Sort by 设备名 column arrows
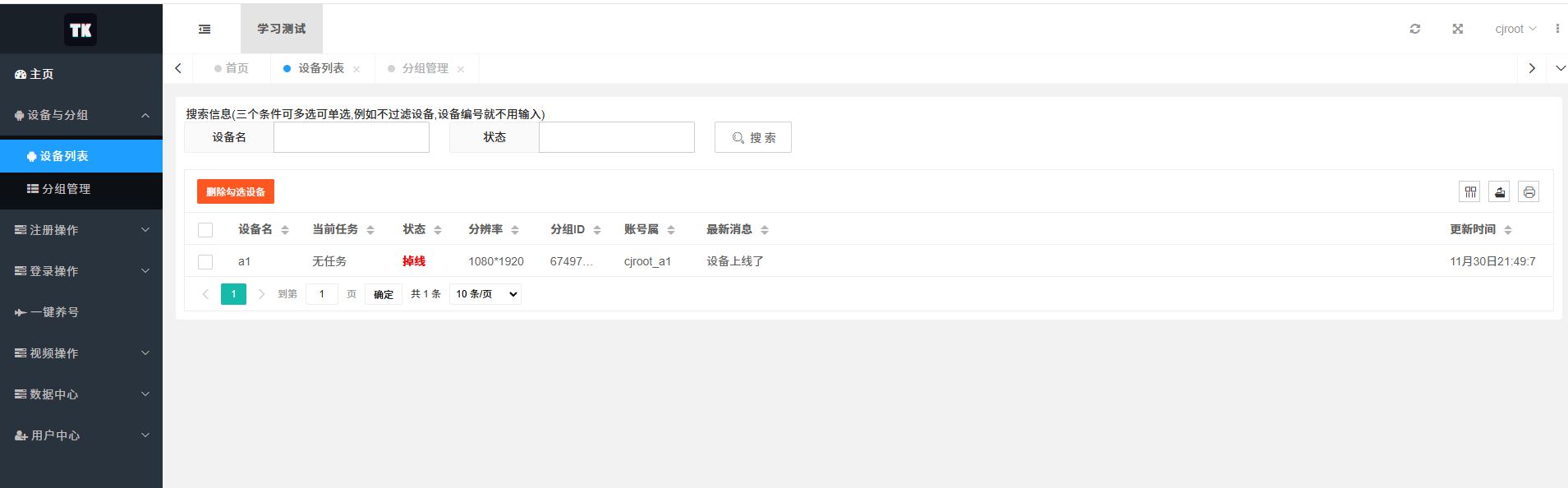This screenshot has width=1568, height=488. point(285,230)
